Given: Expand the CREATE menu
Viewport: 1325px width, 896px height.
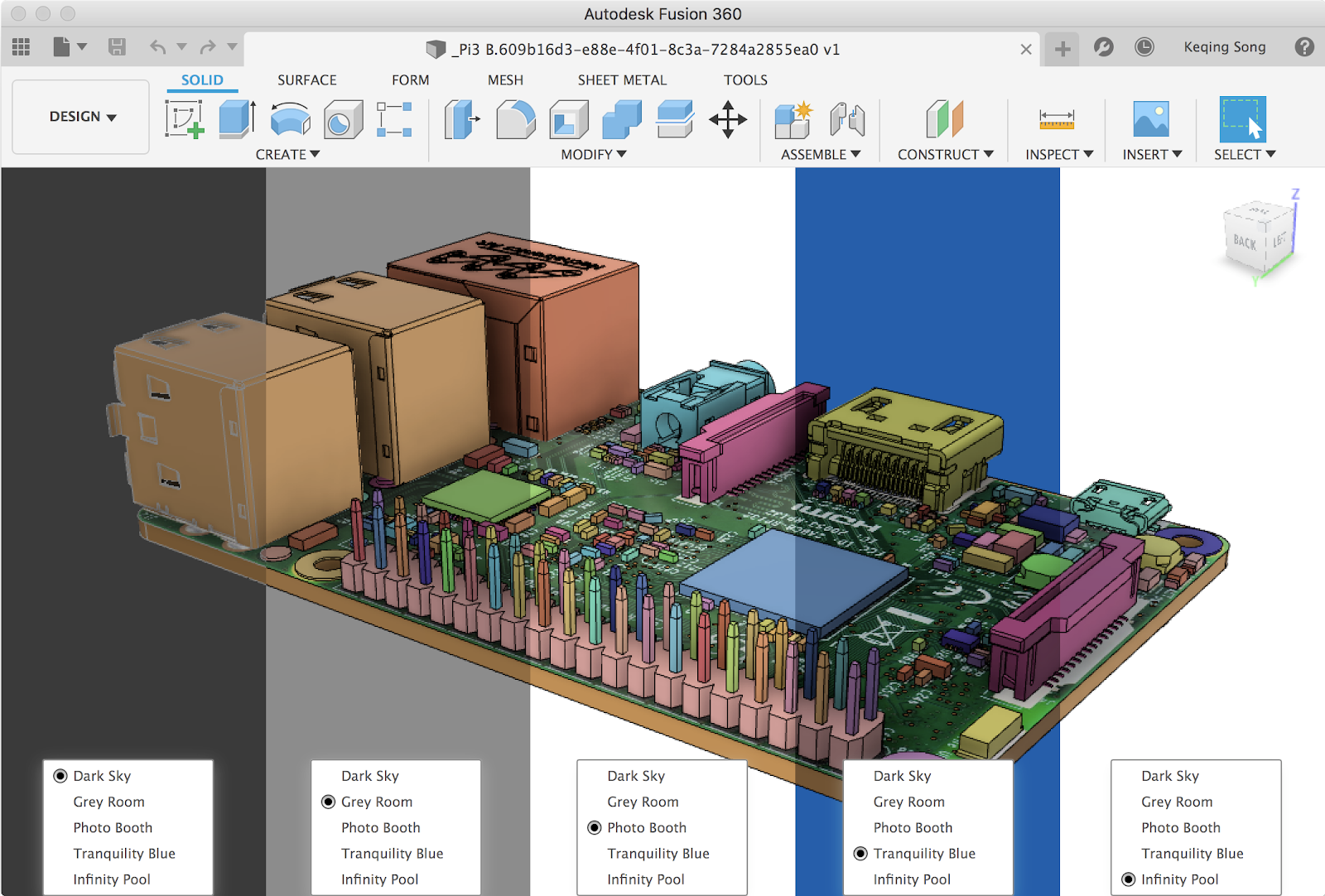Looking at the screenshot, I should click(x=287, y=154).
